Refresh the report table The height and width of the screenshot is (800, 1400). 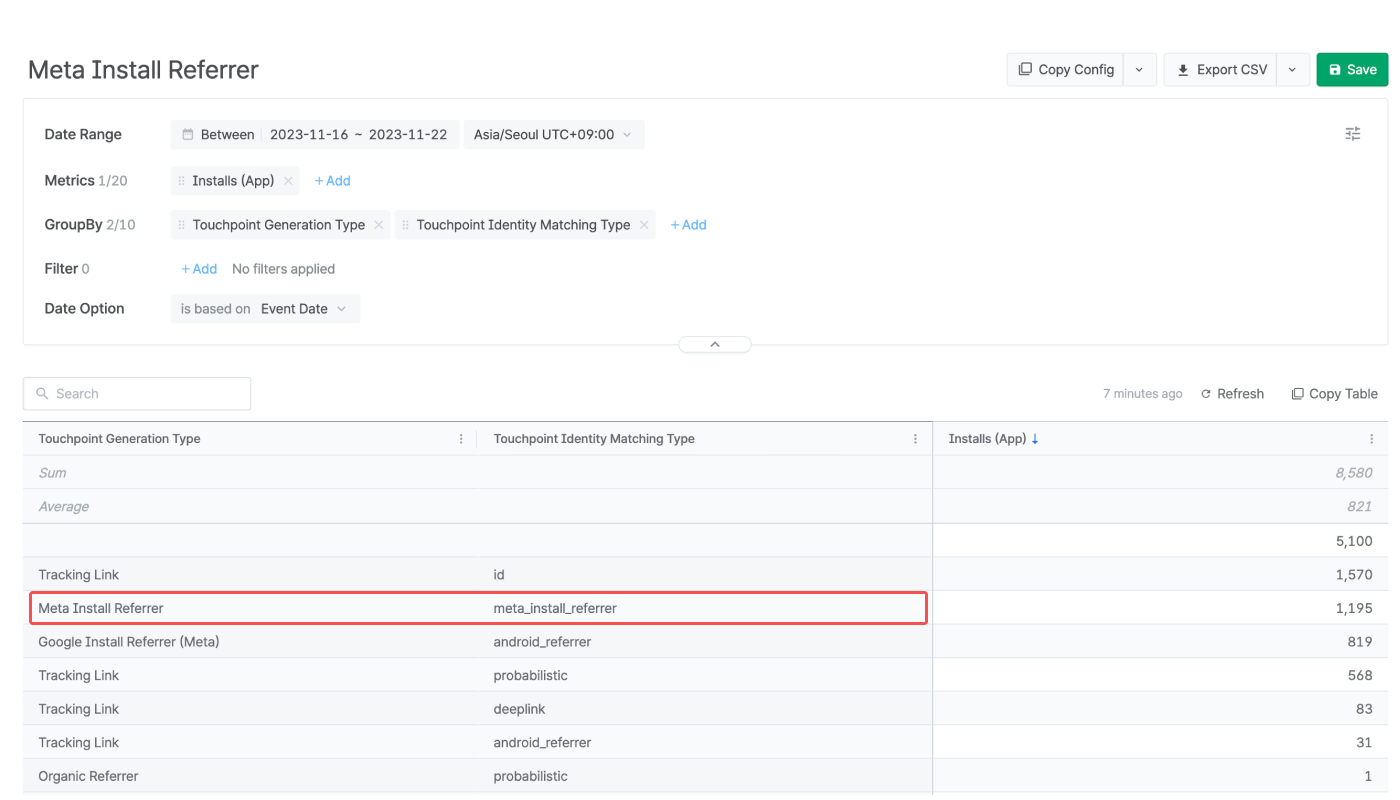(1232, 394)
